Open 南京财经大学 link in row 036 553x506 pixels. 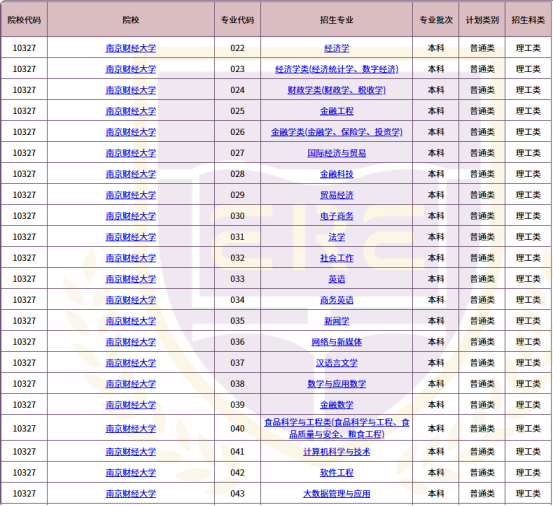pyautogui.click(x=130, y=342)
